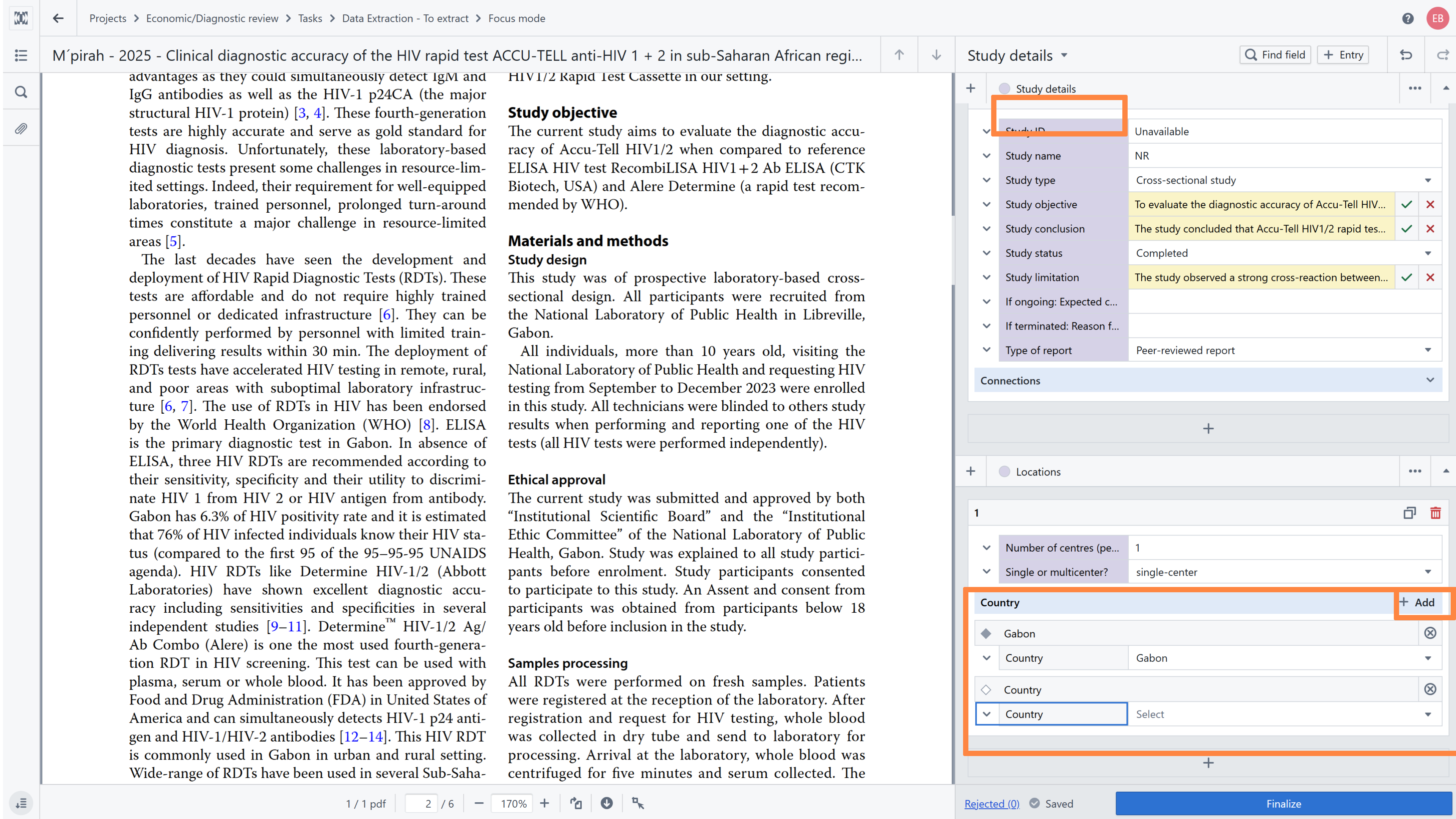Reject the Study conclusion suggestion X

point(1430,229)
